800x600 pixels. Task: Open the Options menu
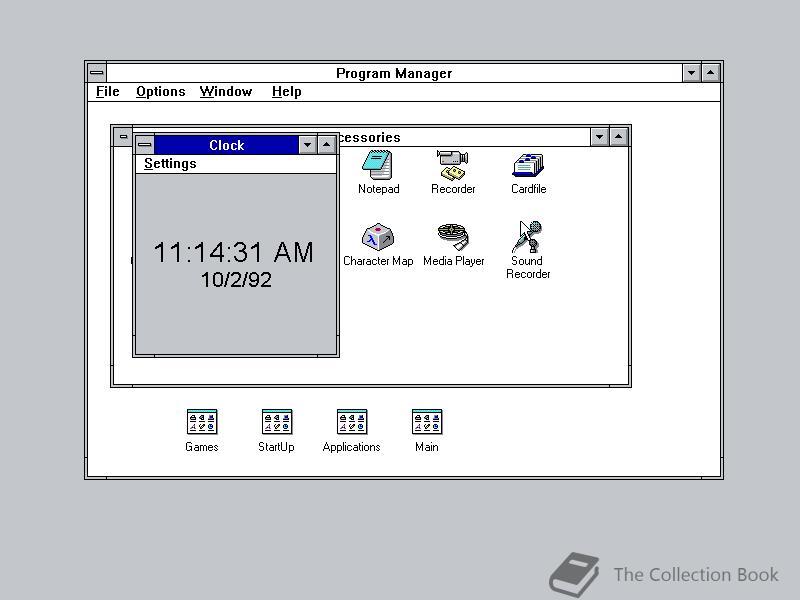click(160, 92)
